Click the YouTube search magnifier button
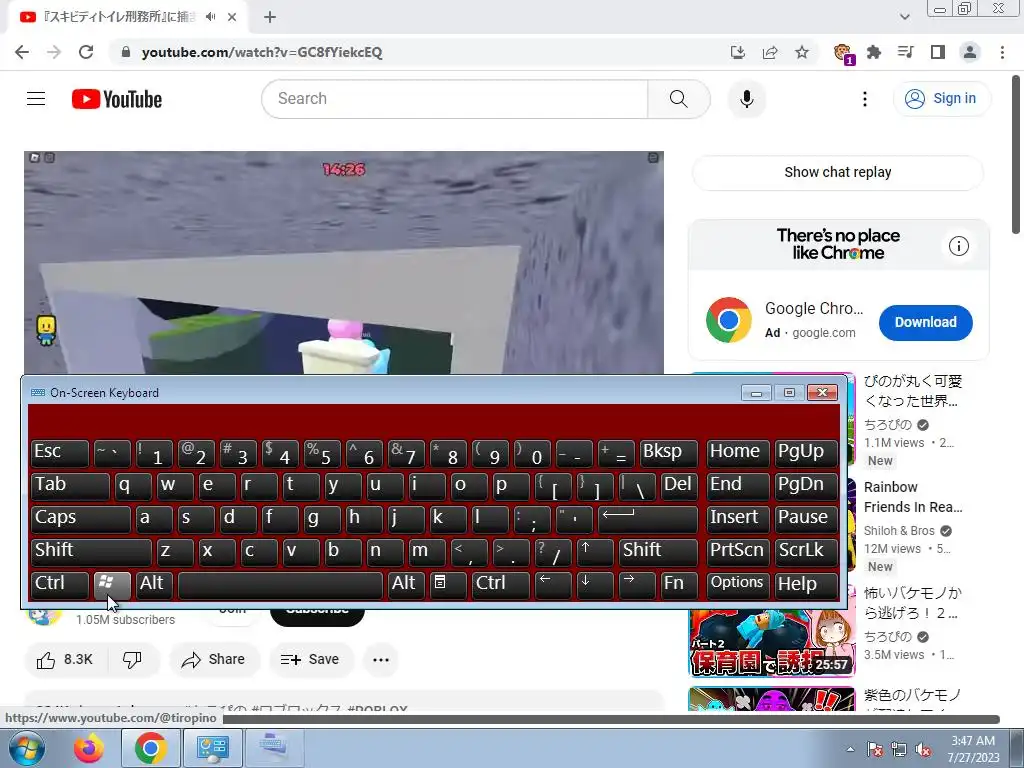This screenshot has width=1024, height=768. [x=679, y=99]
